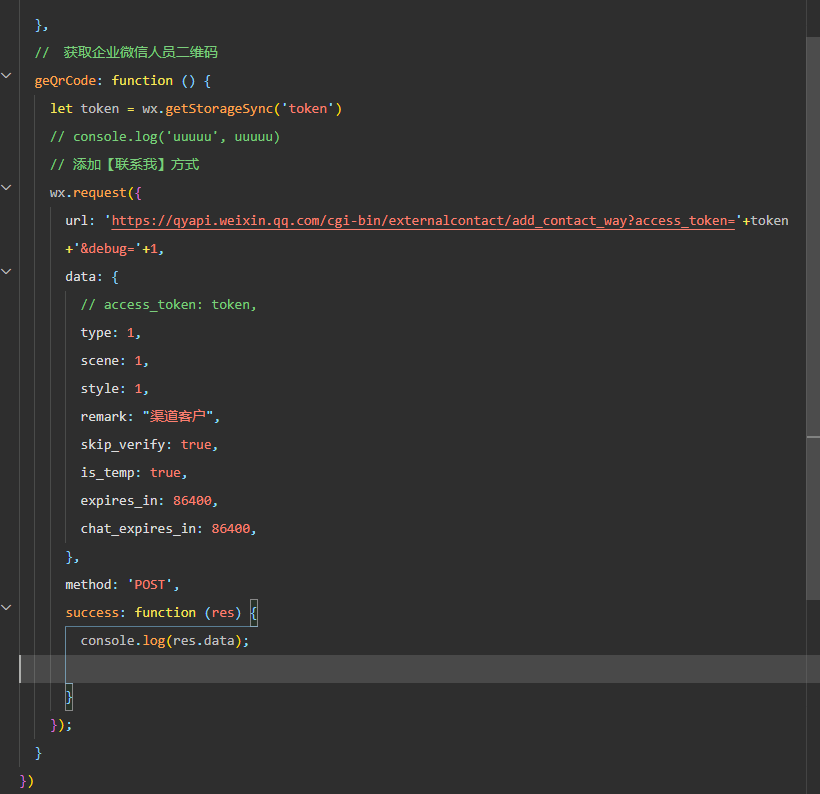Click the method value 'POST'
This screenshot has width=820, height=794.
(x=150, y=585)
